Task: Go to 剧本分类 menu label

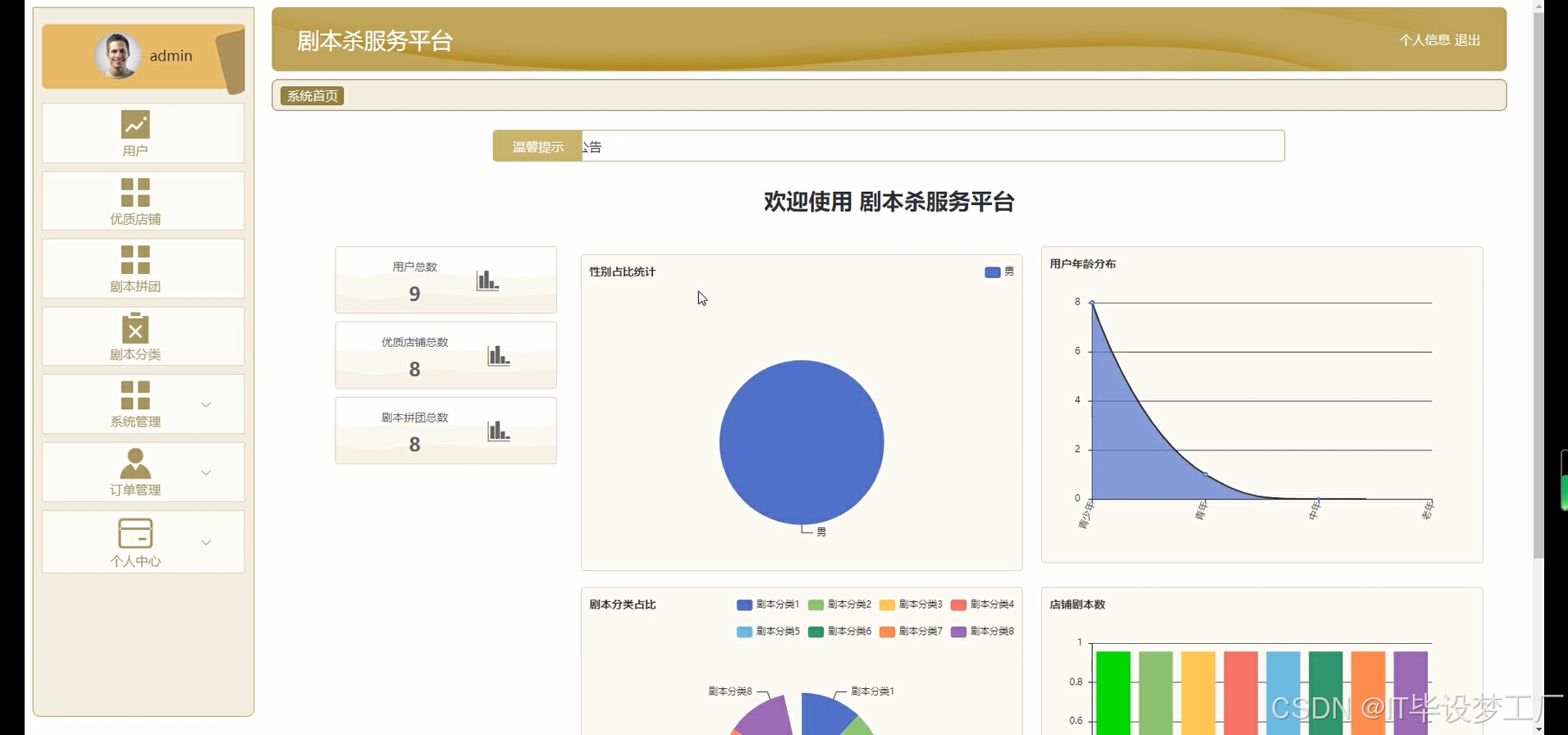Action: tap(135, 354)
